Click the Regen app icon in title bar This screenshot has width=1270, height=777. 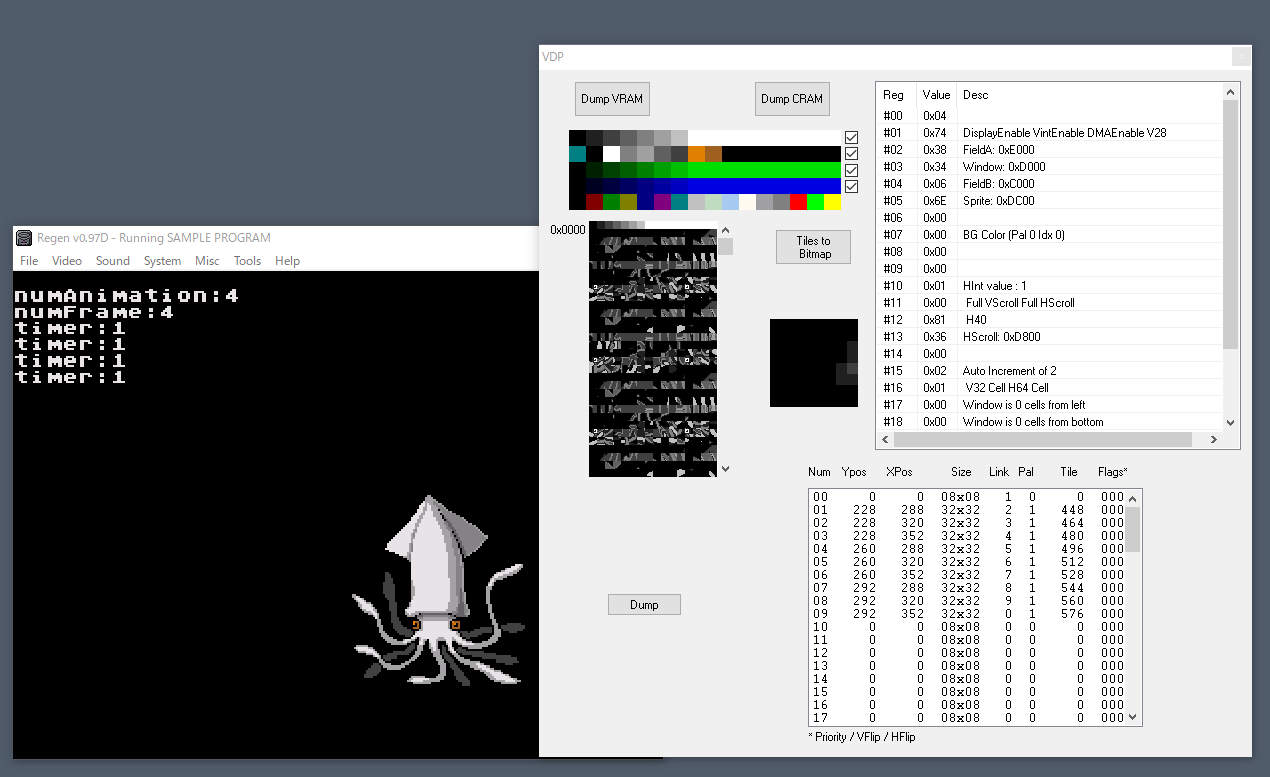[24, 238]
